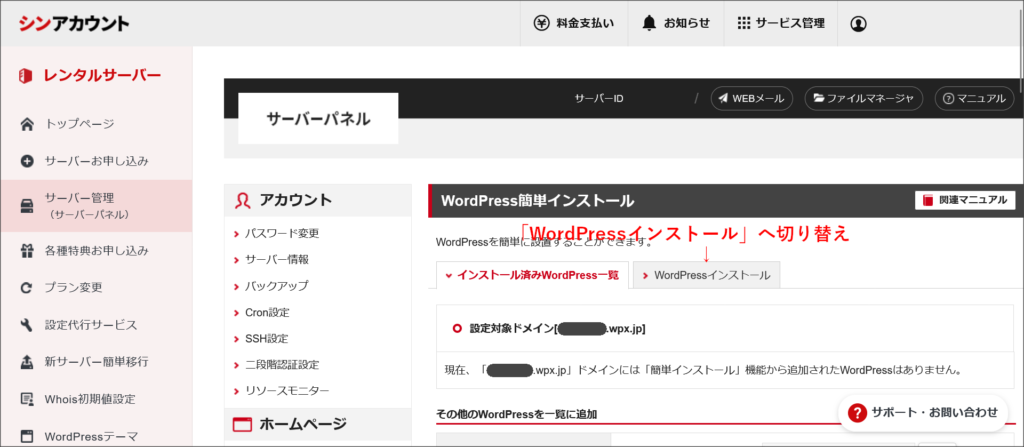Click the その他のWordPressを一覧に追加 heading
This screenshot has width=1024, height=447.
tap(516, 414)
